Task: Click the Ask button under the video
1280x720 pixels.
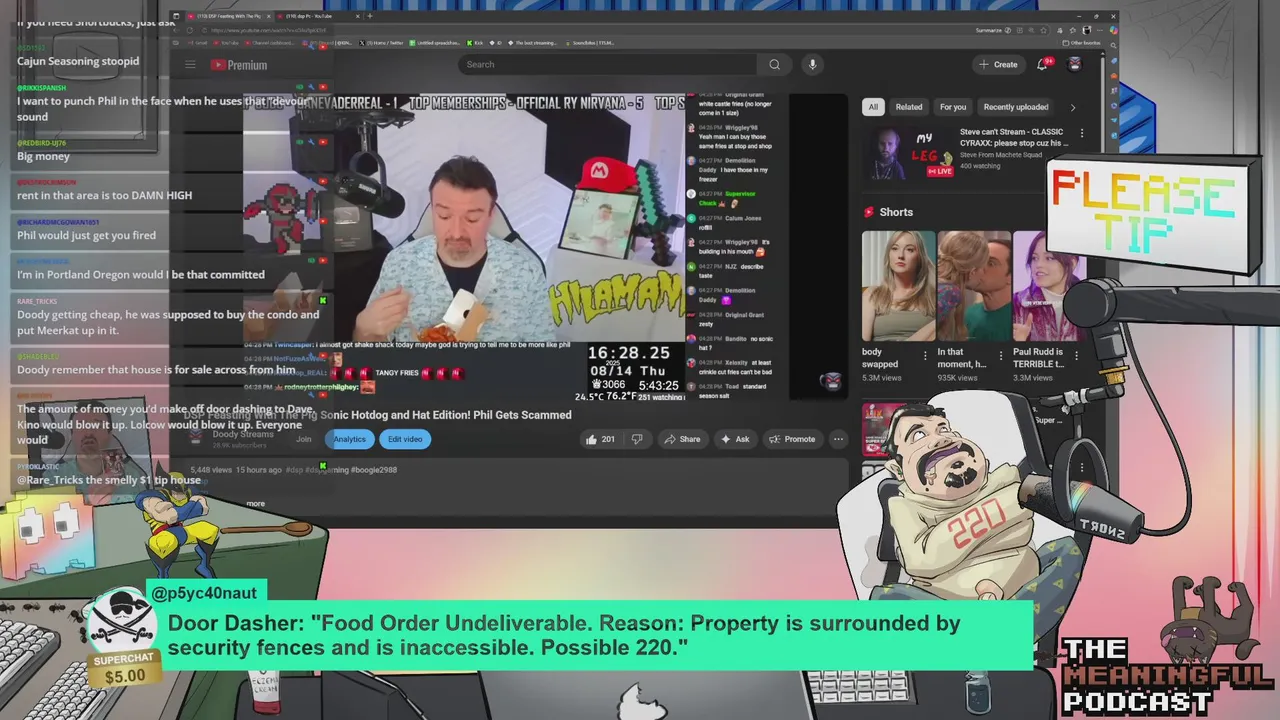Action: click(735, 439)
